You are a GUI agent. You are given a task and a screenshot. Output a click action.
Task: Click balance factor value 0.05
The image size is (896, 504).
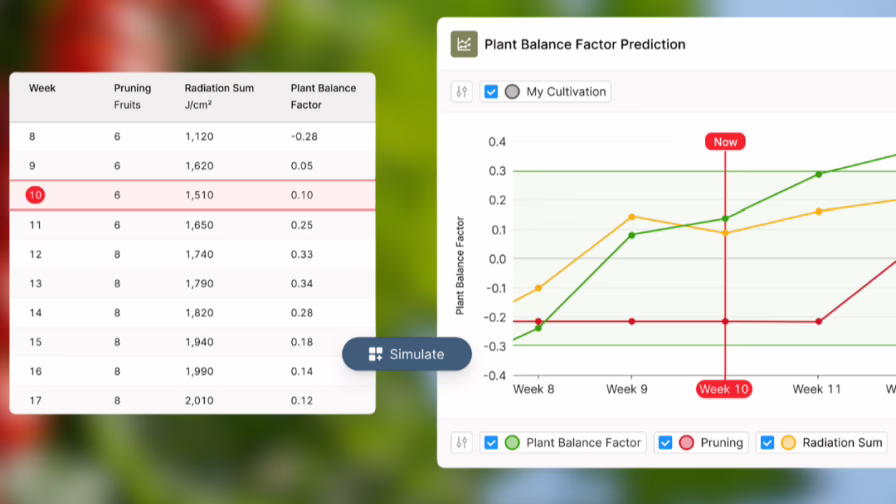pyautogui.click(x=302, y=166)
